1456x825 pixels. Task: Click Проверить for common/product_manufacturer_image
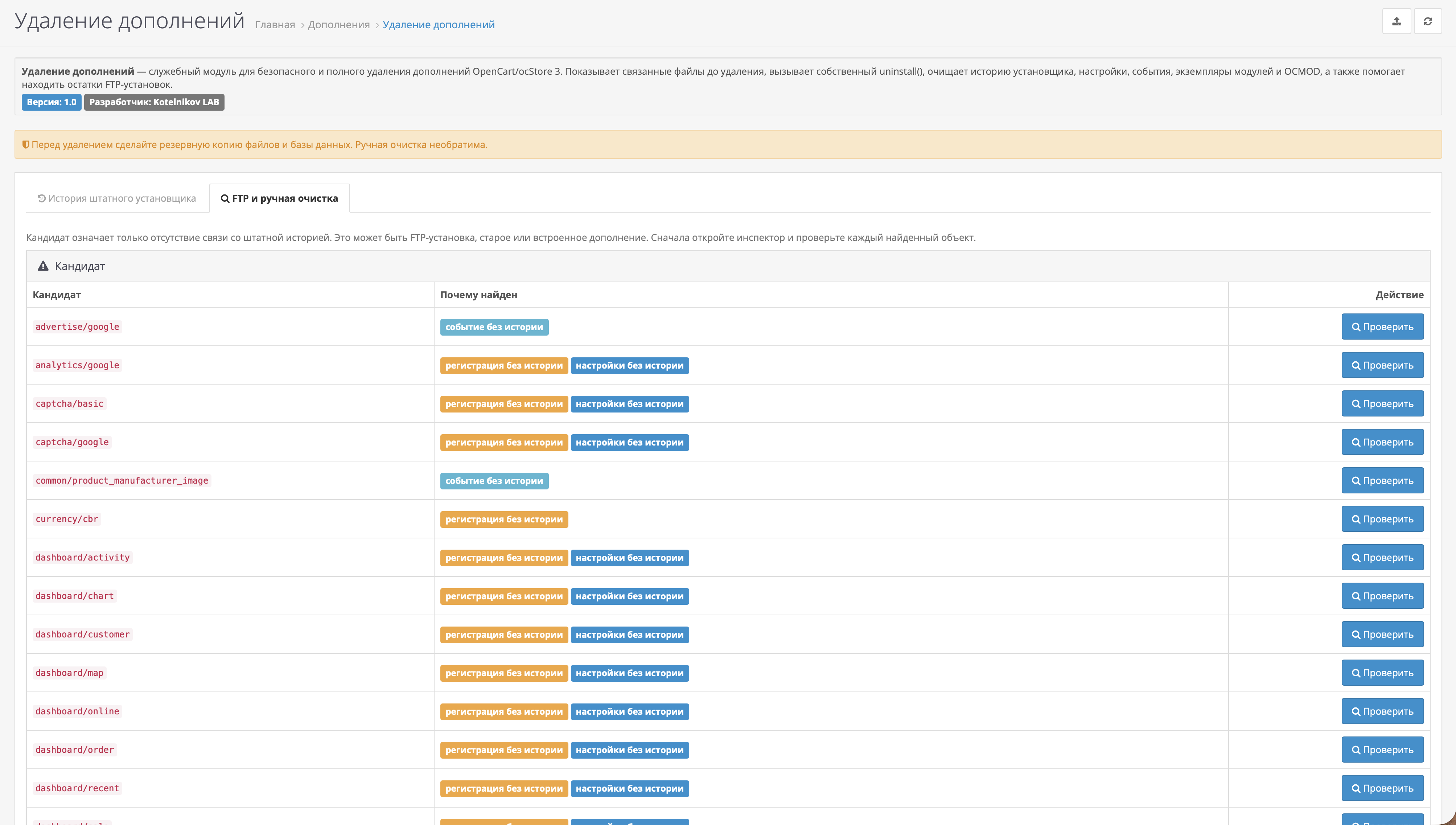pos(1382,480)
